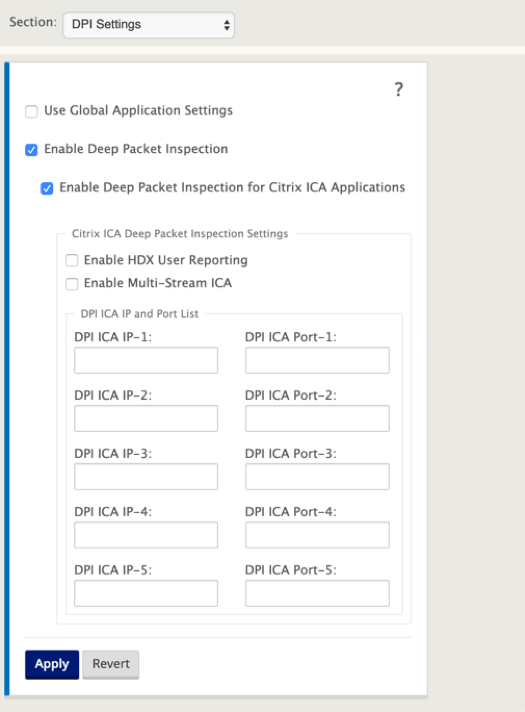The image size is (525, 712).
Task: Click the Apply button
Action: tap(52, 664)
